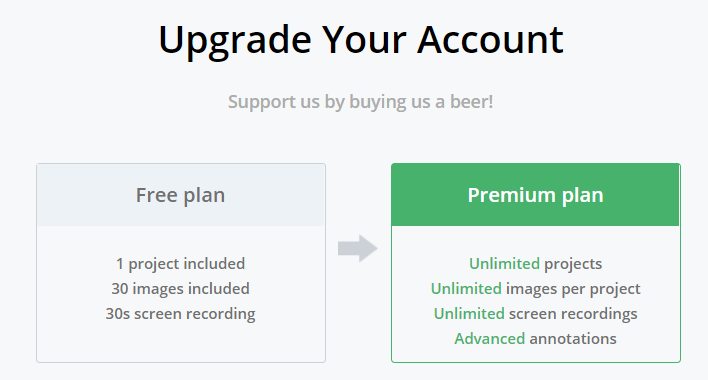Click the word 'Account' in the title
Screen dimensions: 708x380
(x=490, y=40)
